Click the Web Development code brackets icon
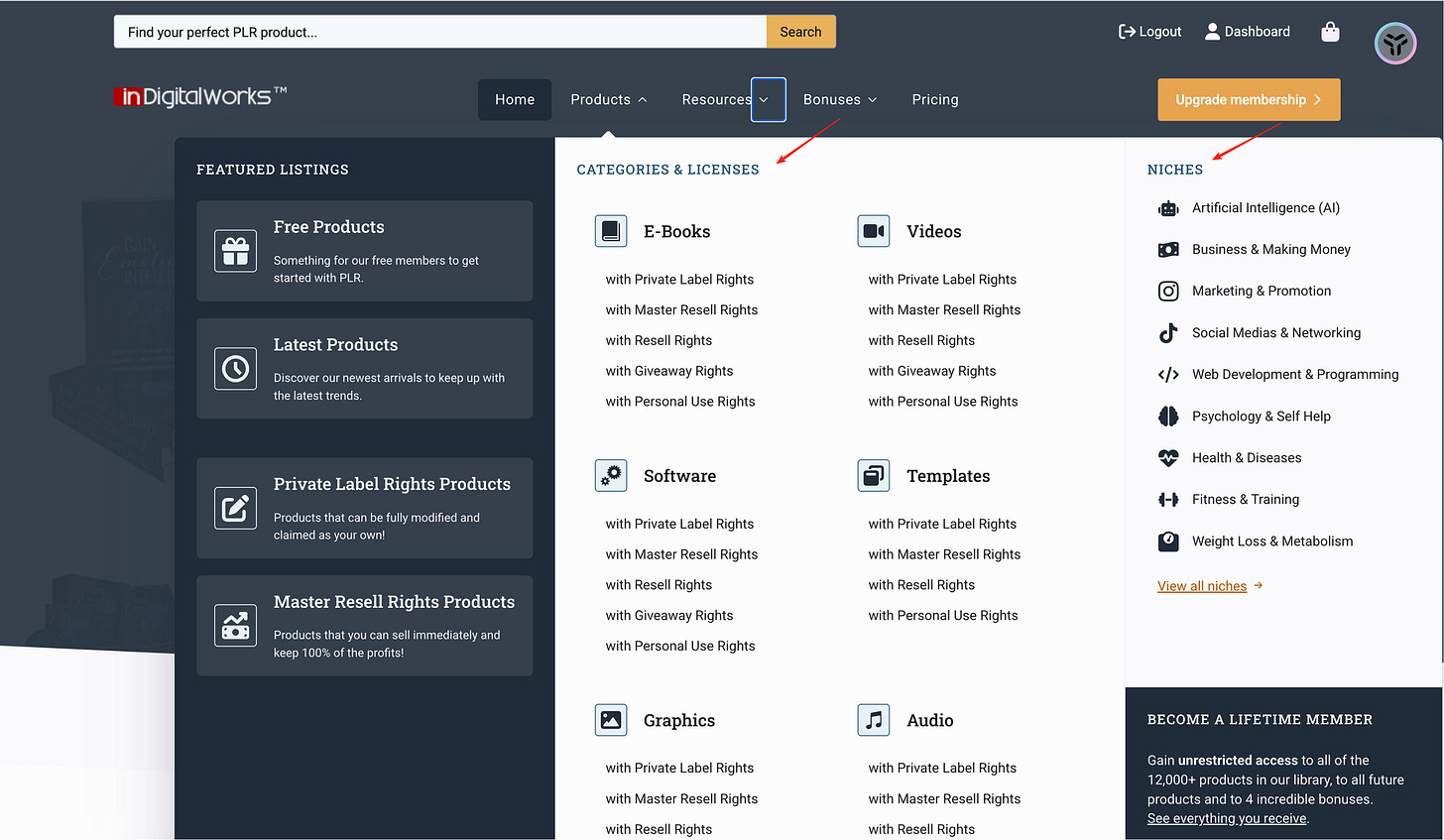Viewport: 1444px width, 840px height. pyautogui.click(x=1168, y=375)
